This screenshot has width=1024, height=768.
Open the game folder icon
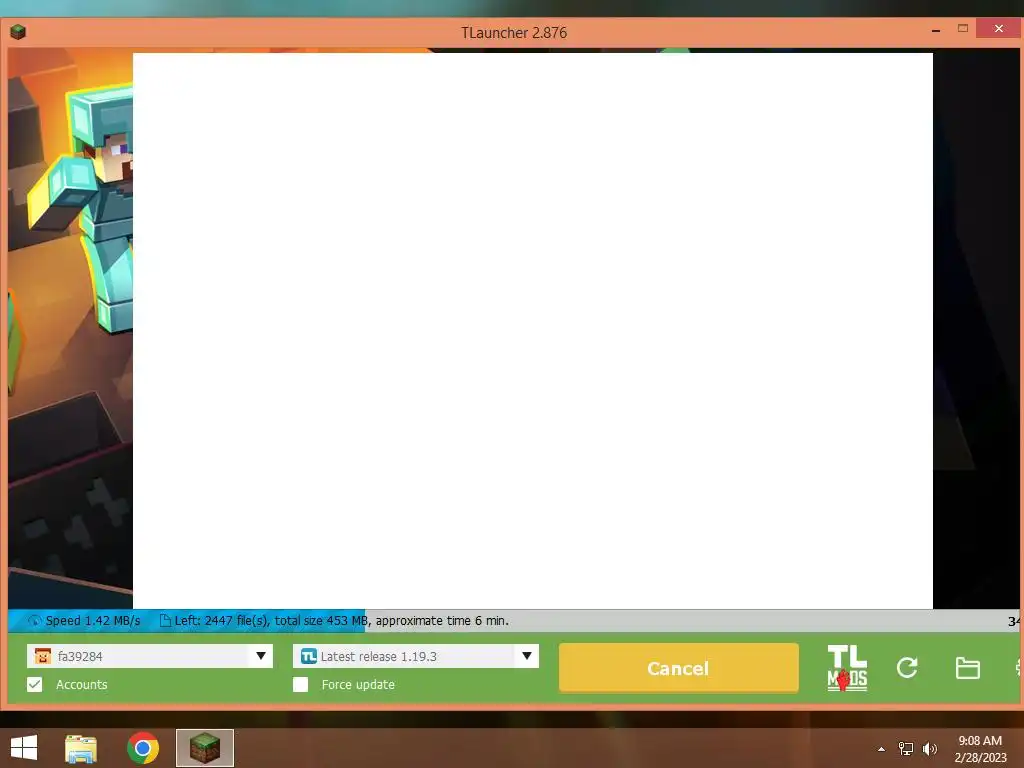[x=967, y=668]
